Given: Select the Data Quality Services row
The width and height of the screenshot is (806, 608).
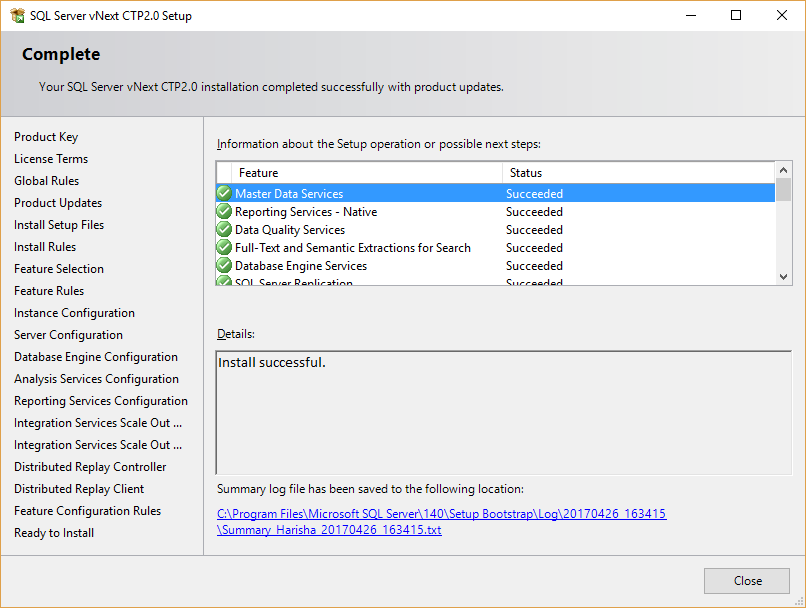Looking at the screenshot, I should pyautogui.click(x=496, y=229).
